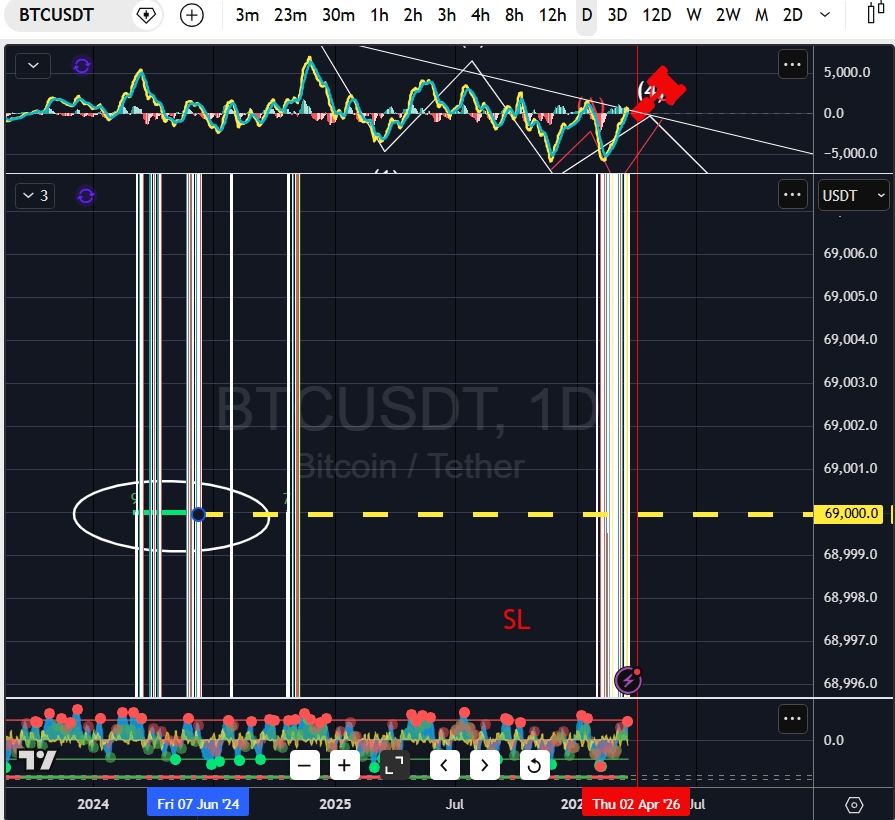Click the Fri 07 Jun '24 date label

coord(198,804)
